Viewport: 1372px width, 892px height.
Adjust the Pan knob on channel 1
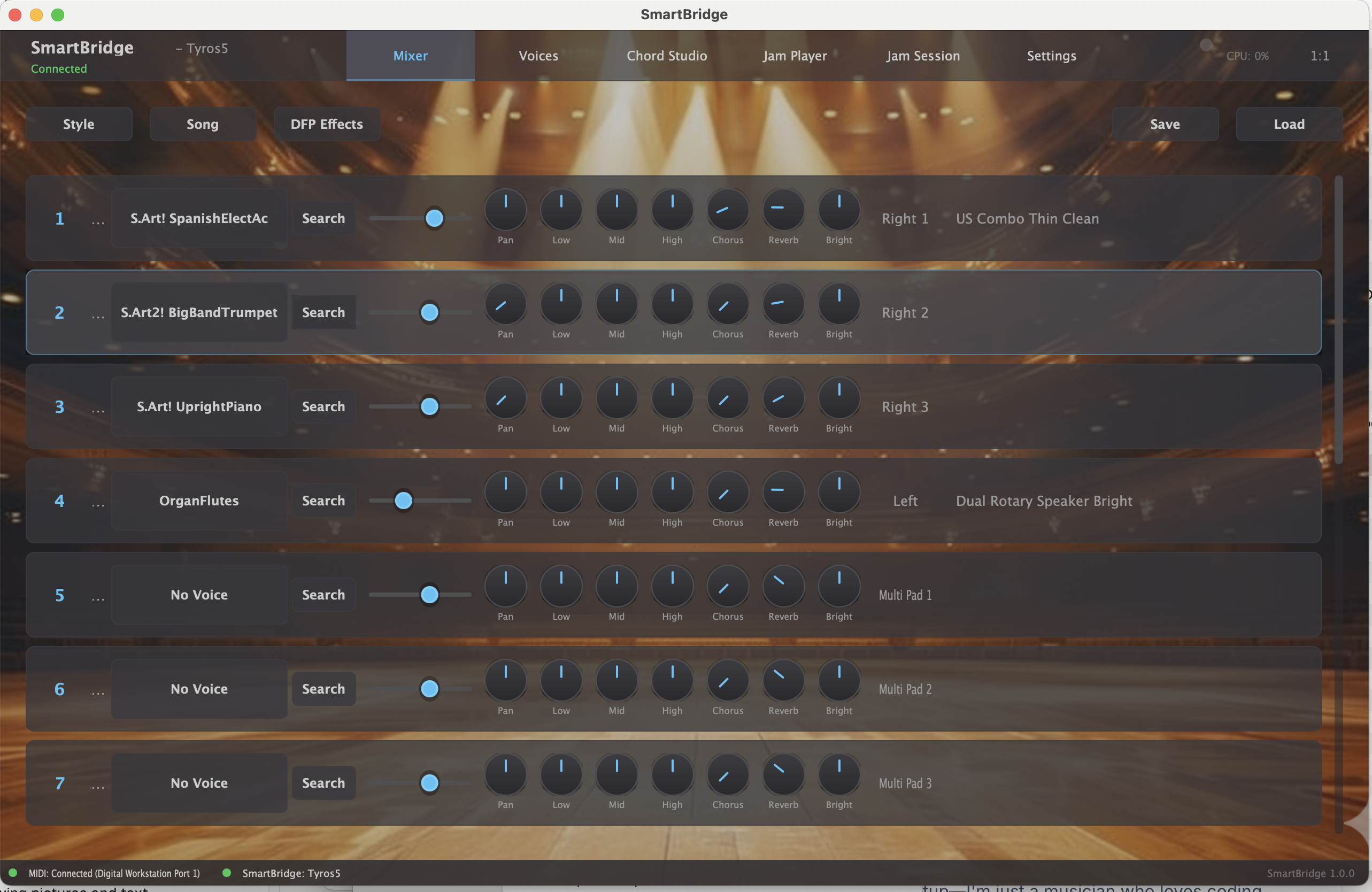(506, 210)
